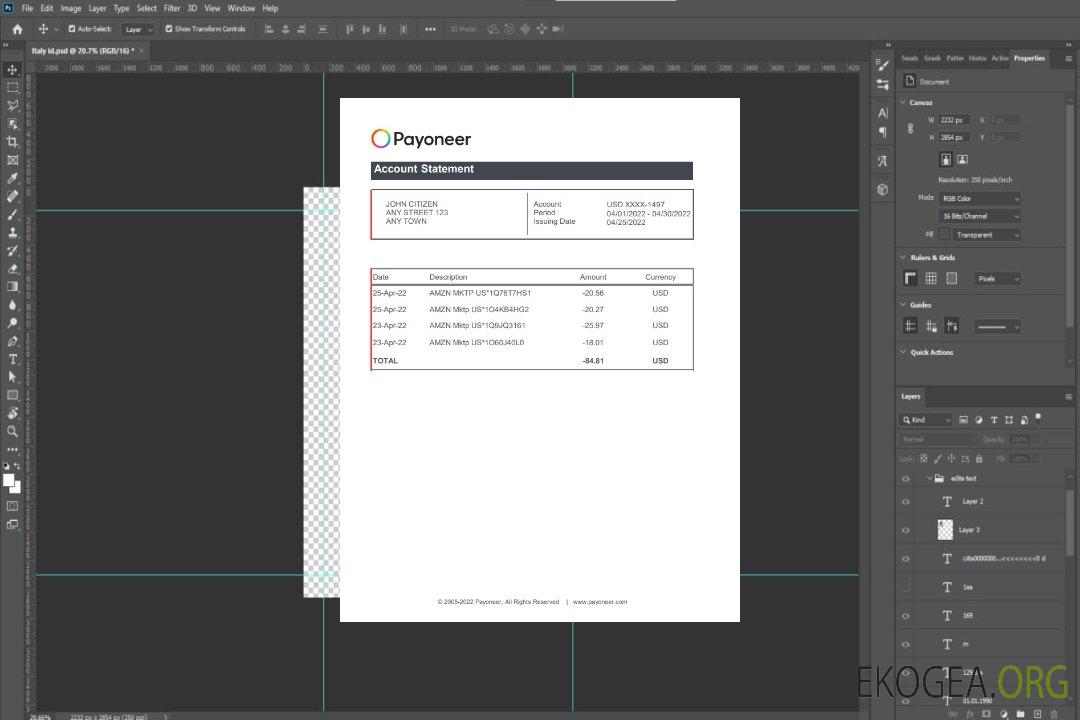
Task: Click the grid icon under Rulers & Grids
Action: pyautogui.click(x=931, y=279)
